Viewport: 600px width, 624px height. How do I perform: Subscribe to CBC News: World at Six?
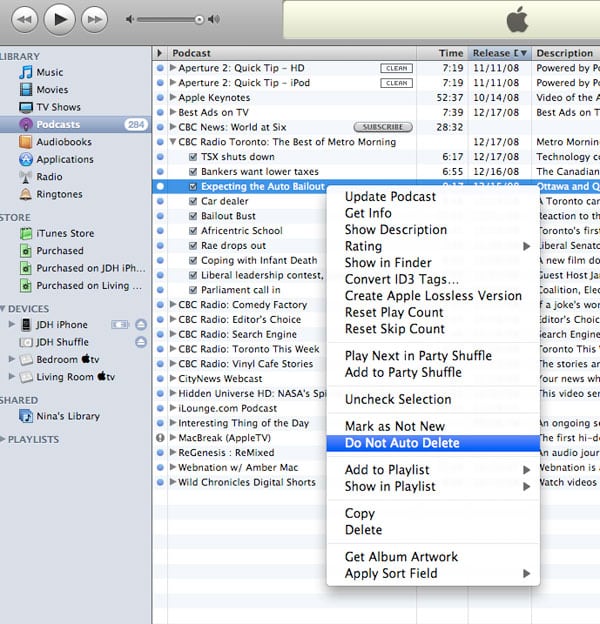click(x=383, y=127)
